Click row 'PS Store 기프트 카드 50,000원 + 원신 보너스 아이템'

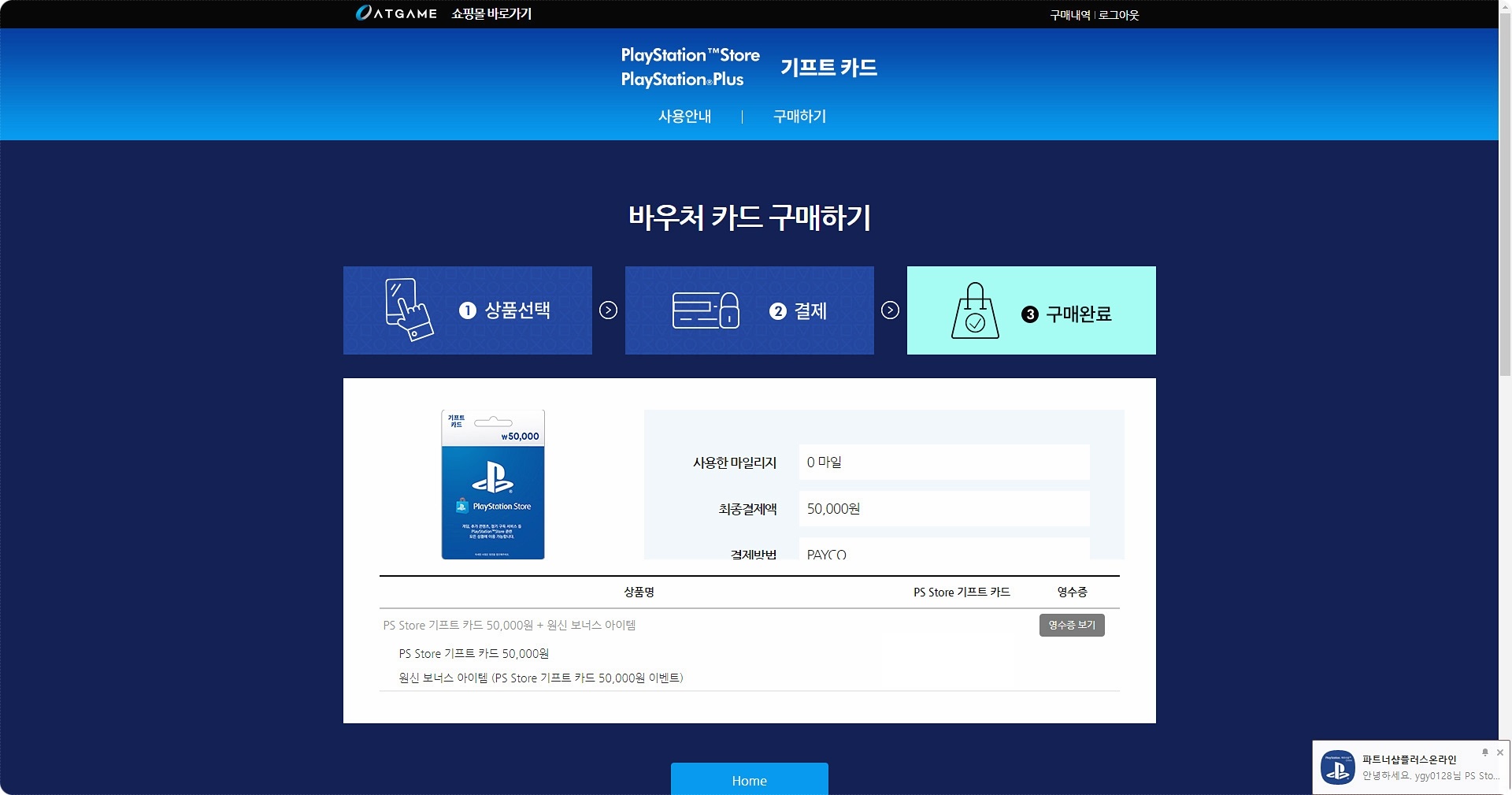tap(510, 626)
